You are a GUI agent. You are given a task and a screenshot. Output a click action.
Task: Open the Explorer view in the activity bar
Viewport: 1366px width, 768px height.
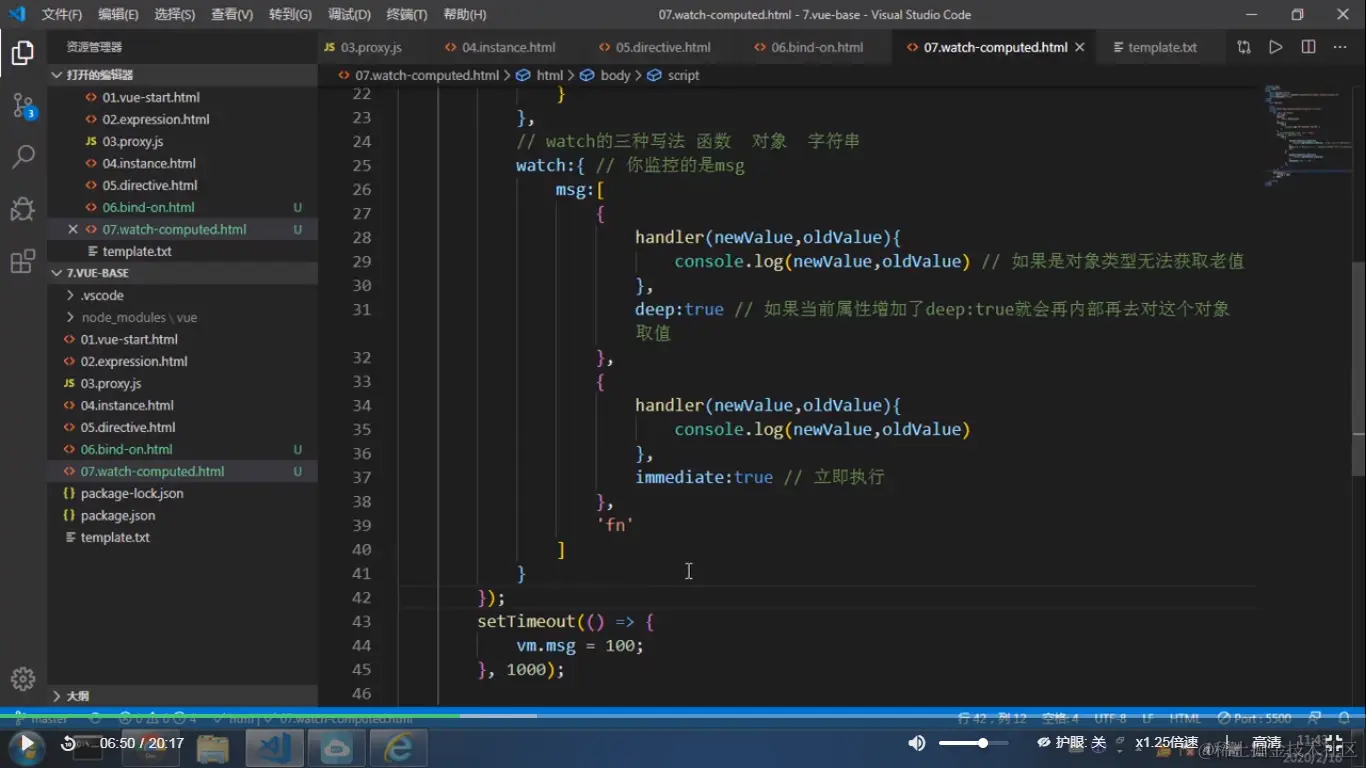pos(23,53)
